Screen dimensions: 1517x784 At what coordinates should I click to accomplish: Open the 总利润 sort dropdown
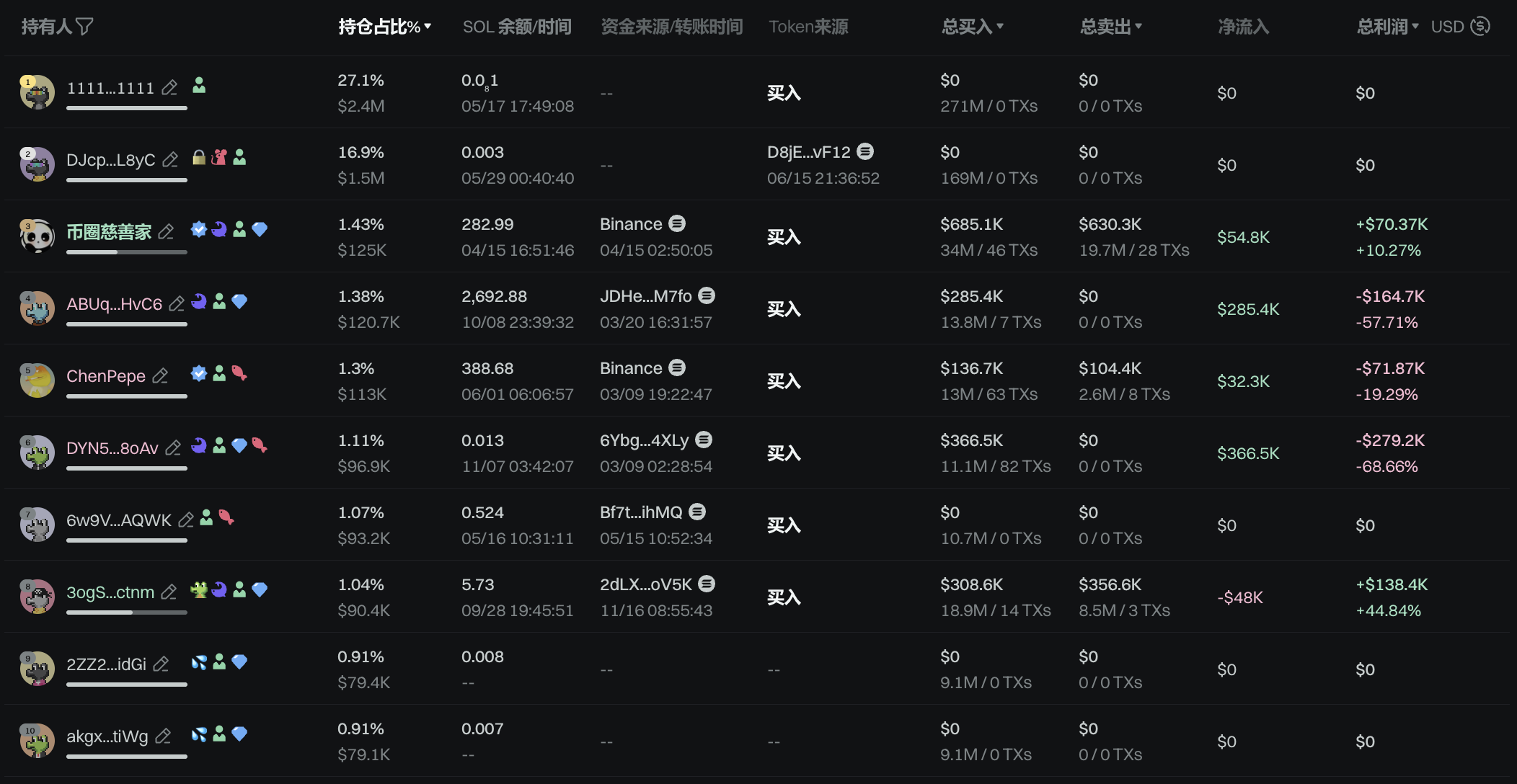(x=1415, y=27)
